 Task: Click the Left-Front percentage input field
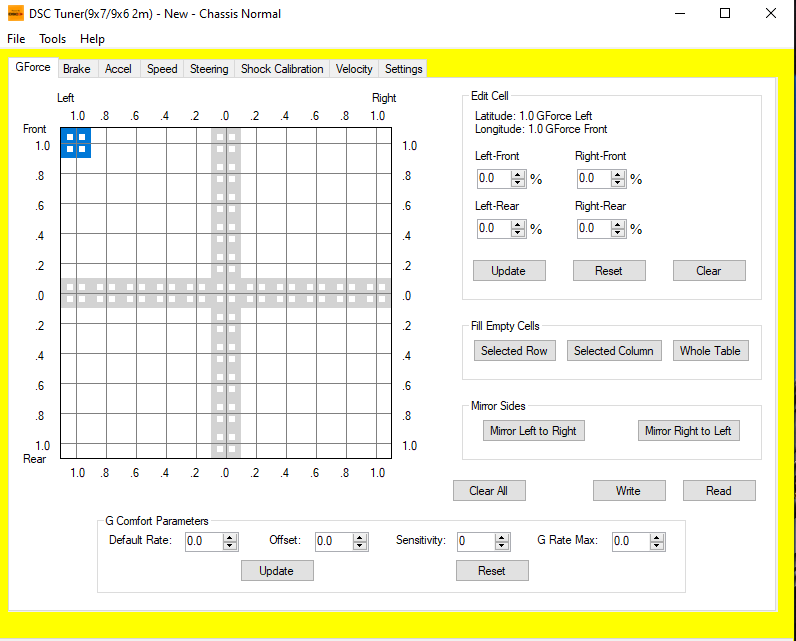[x=493, y=179]
